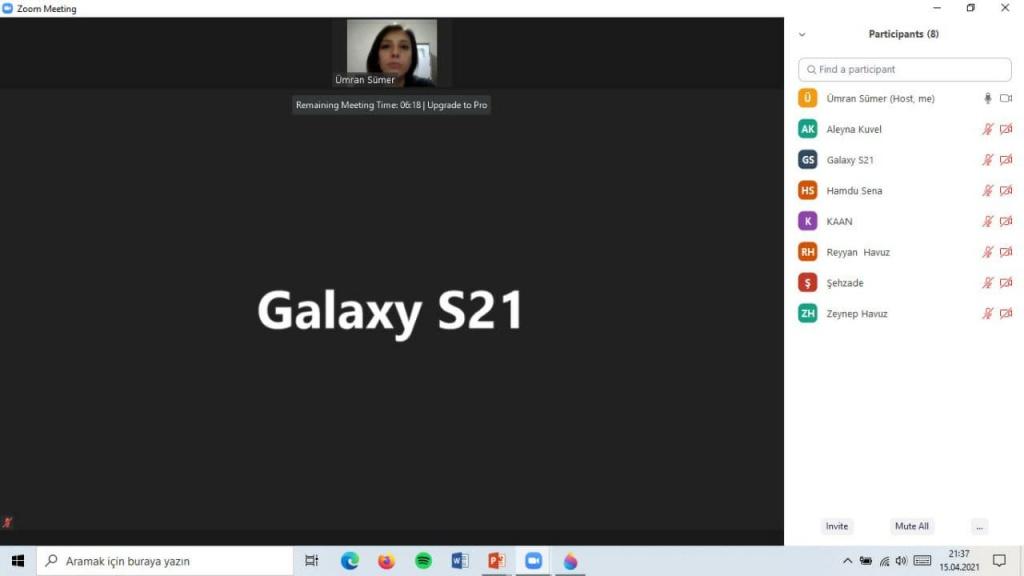Open Spotify from the taskbar

[x=423, y=561]
